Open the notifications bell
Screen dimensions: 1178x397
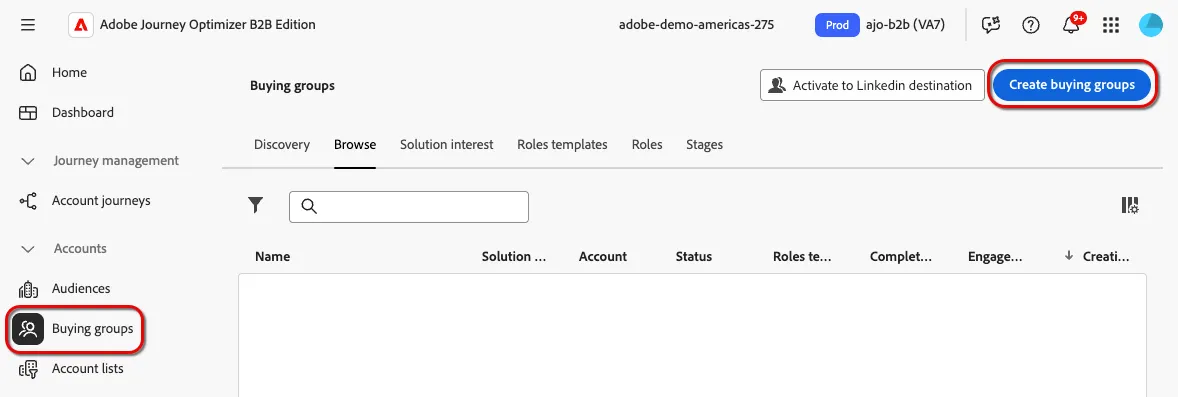coord(1071,25)
